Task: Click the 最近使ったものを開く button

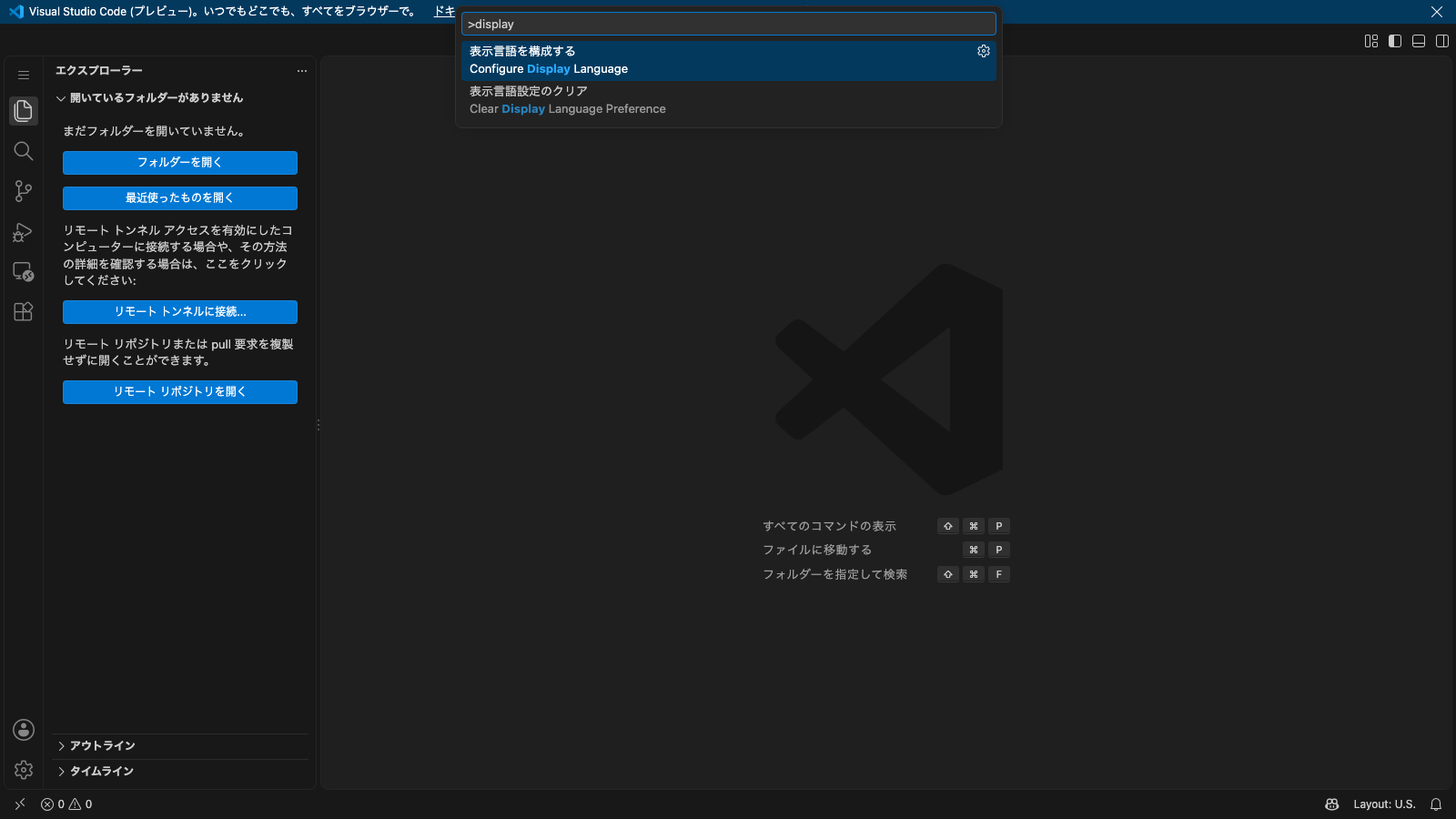Action: coord(180,198)
